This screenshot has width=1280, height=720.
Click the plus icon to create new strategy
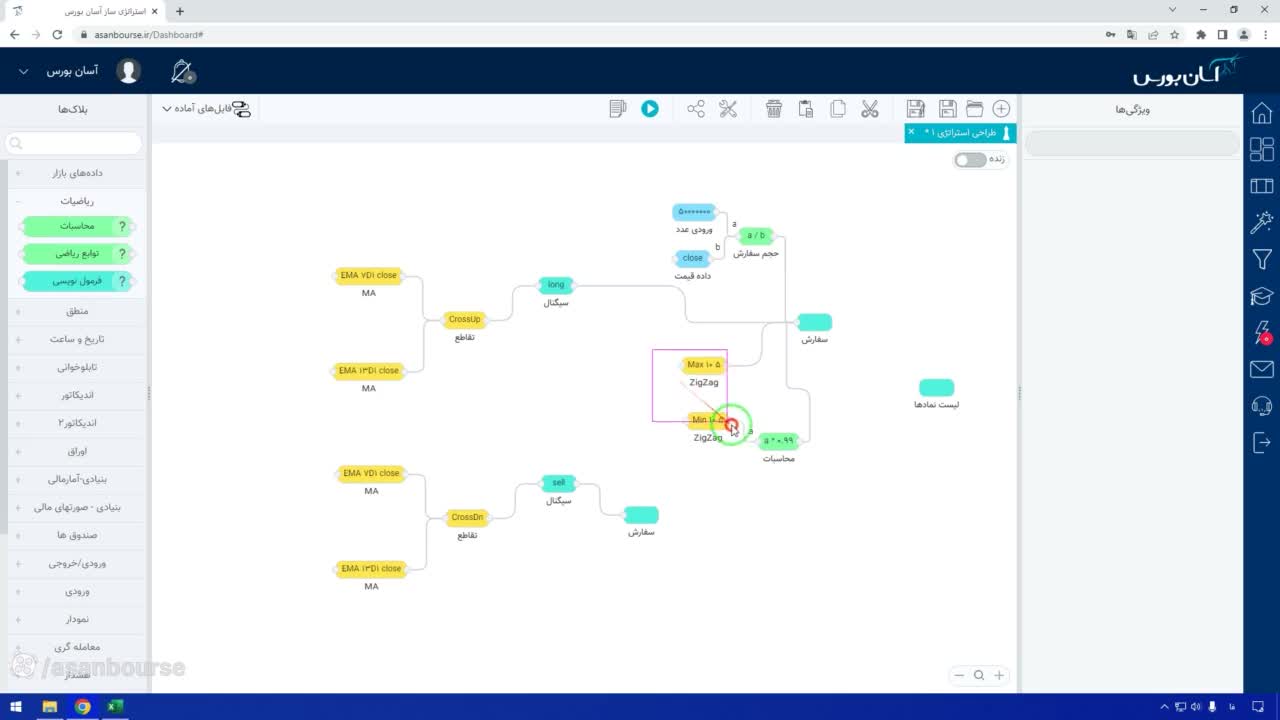tap(1001, 109)
